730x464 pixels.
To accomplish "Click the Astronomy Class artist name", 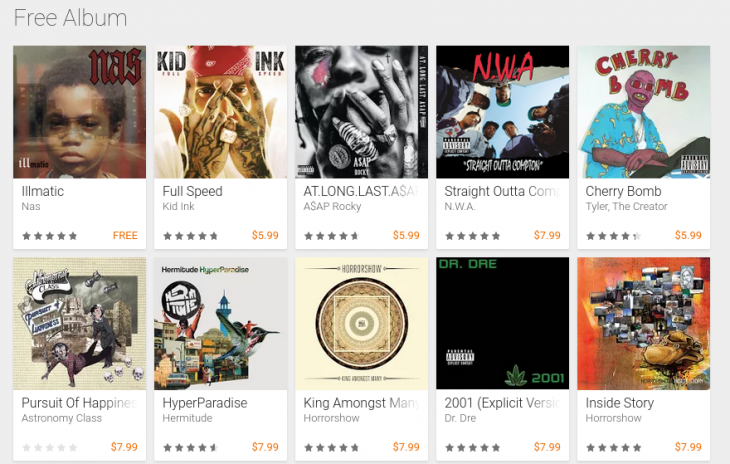I will (x=61, y=418).
